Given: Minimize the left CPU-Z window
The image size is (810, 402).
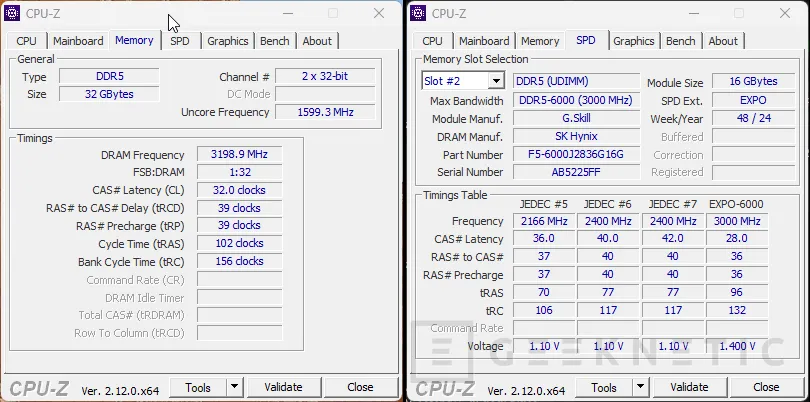Looking at the screenshot, I should coord(288,13).
